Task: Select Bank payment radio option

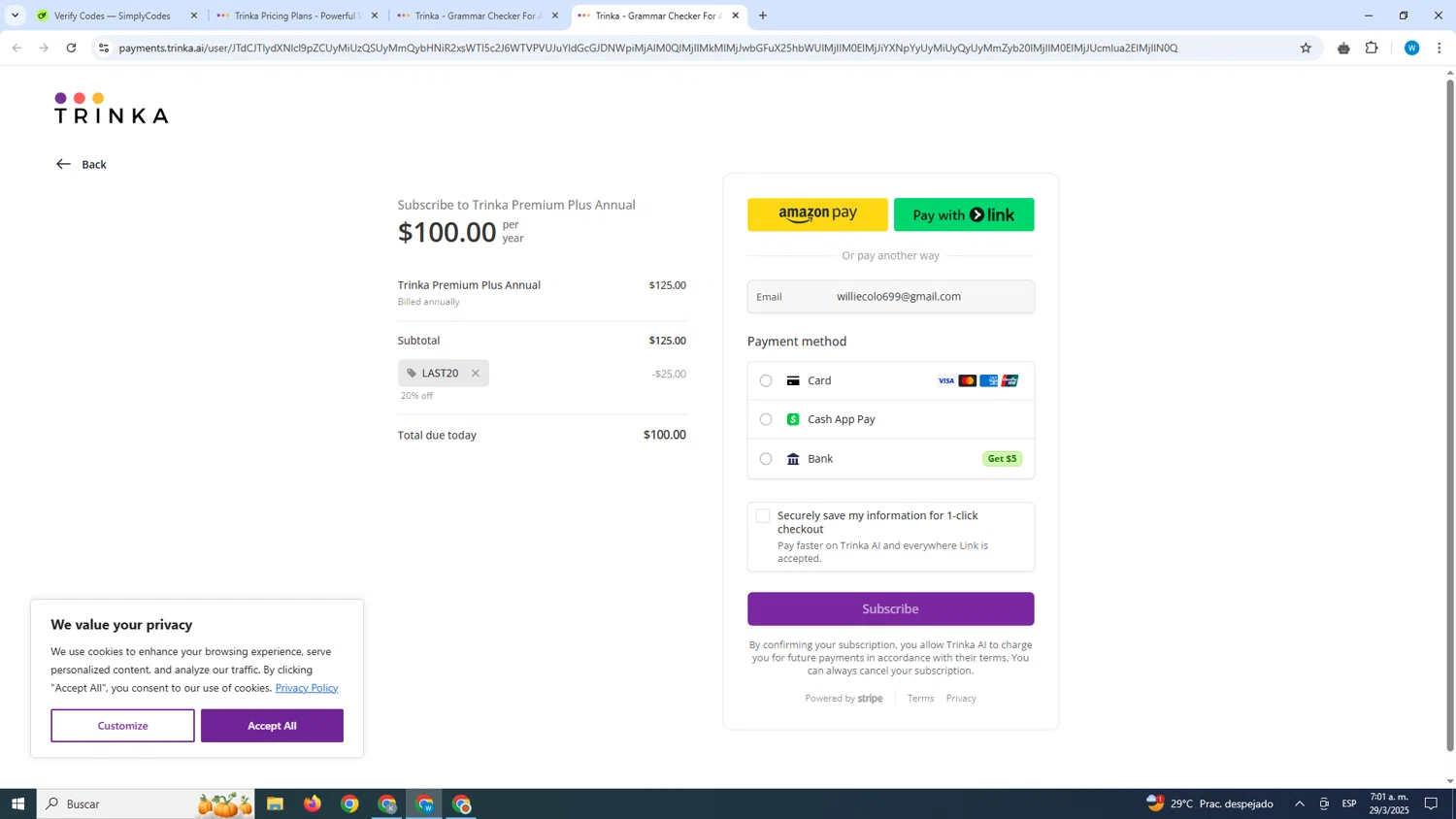Action: tap(766, 459)
